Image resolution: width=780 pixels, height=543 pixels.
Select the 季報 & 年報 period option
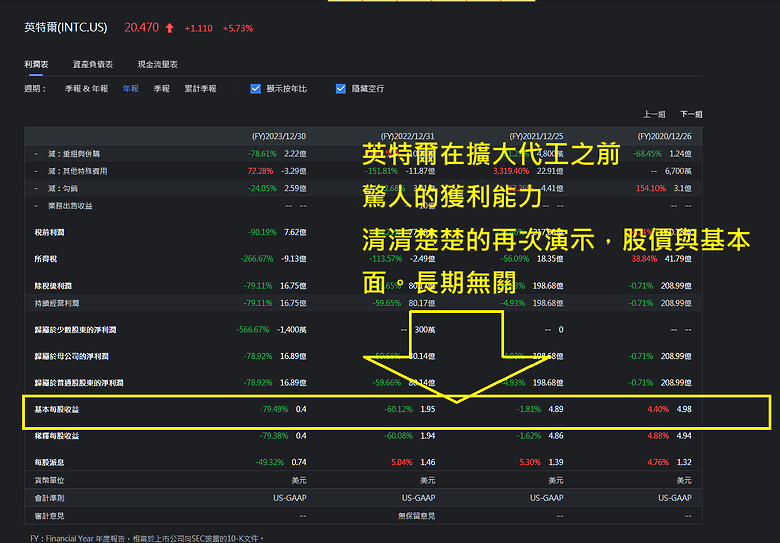pyautogui.click(x=87, y=89)
